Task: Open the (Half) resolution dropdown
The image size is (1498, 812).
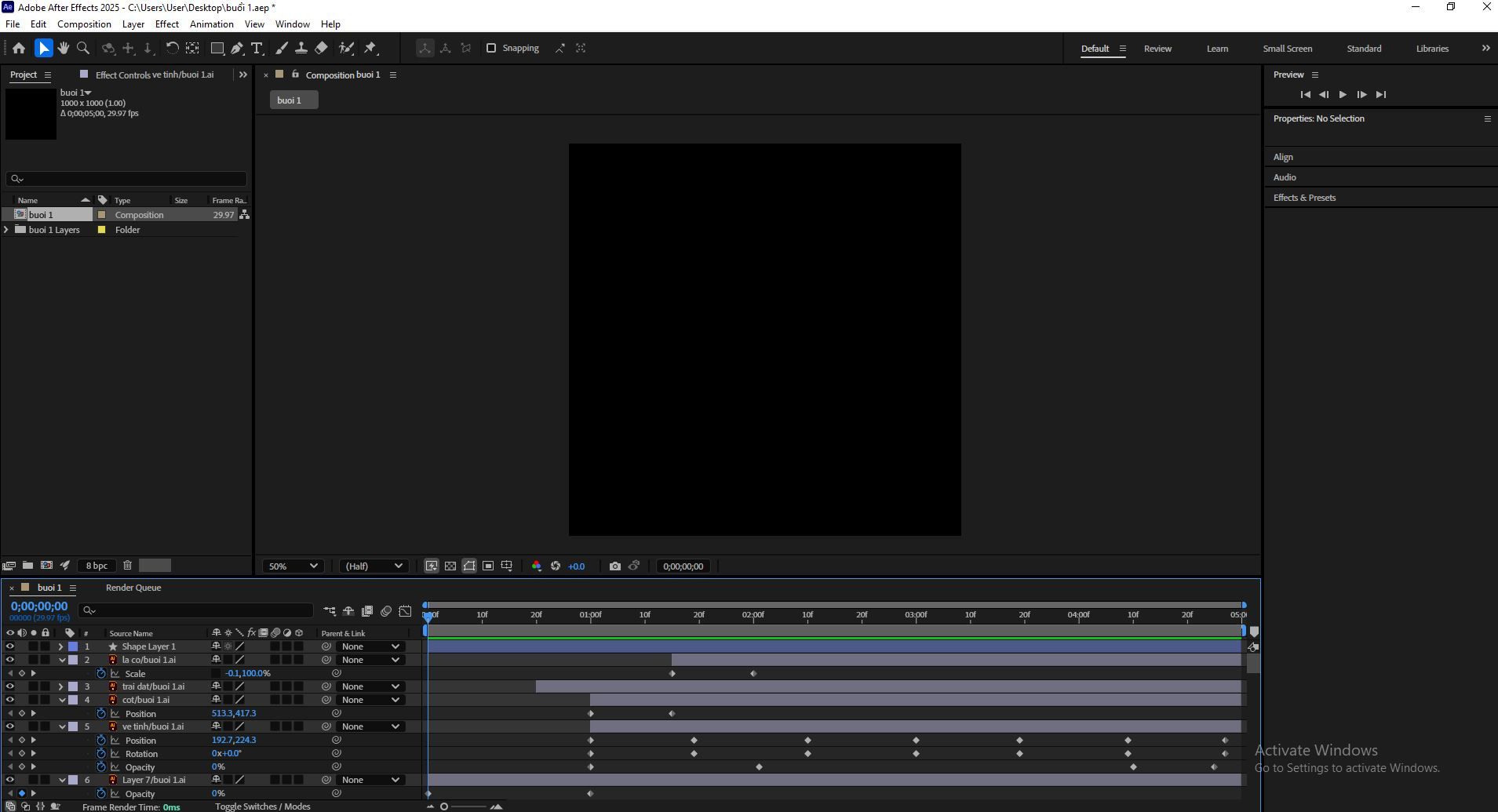Action: pyautogui.click(x=374, y=566)
